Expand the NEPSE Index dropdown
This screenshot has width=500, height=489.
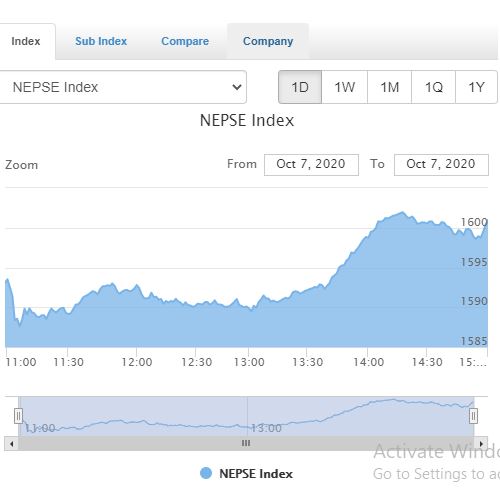point(123,87)
